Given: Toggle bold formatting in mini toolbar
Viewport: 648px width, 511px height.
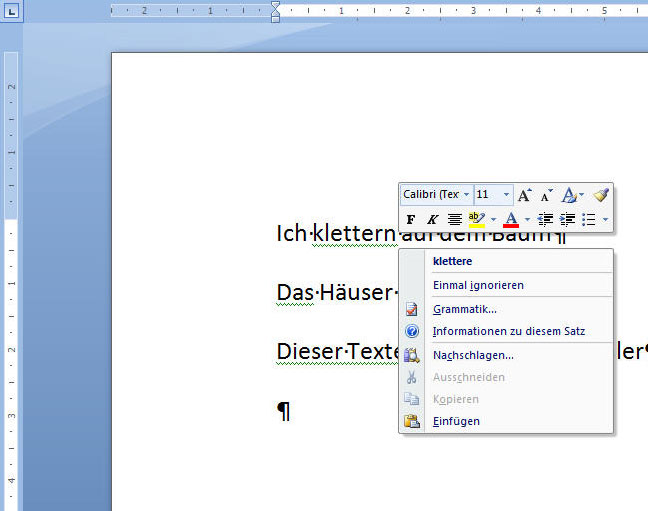Looking at the screenshot, I should (411, 219).
